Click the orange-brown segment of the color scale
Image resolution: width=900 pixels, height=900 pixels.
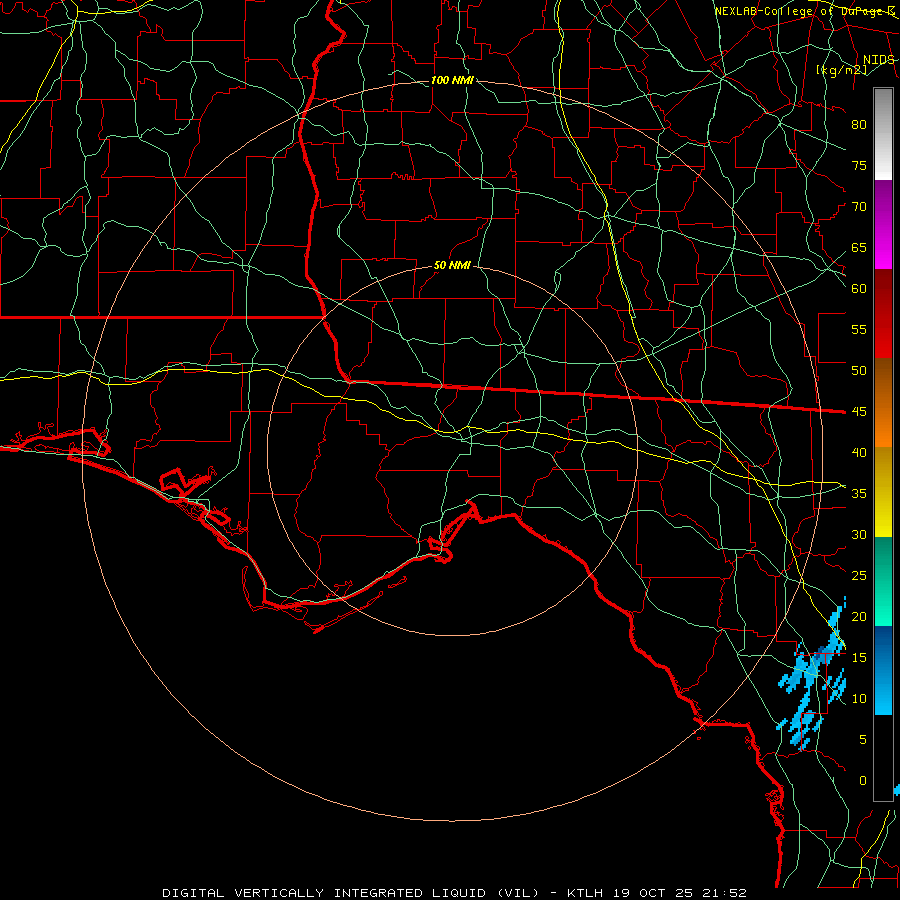[x=883, y=402]
